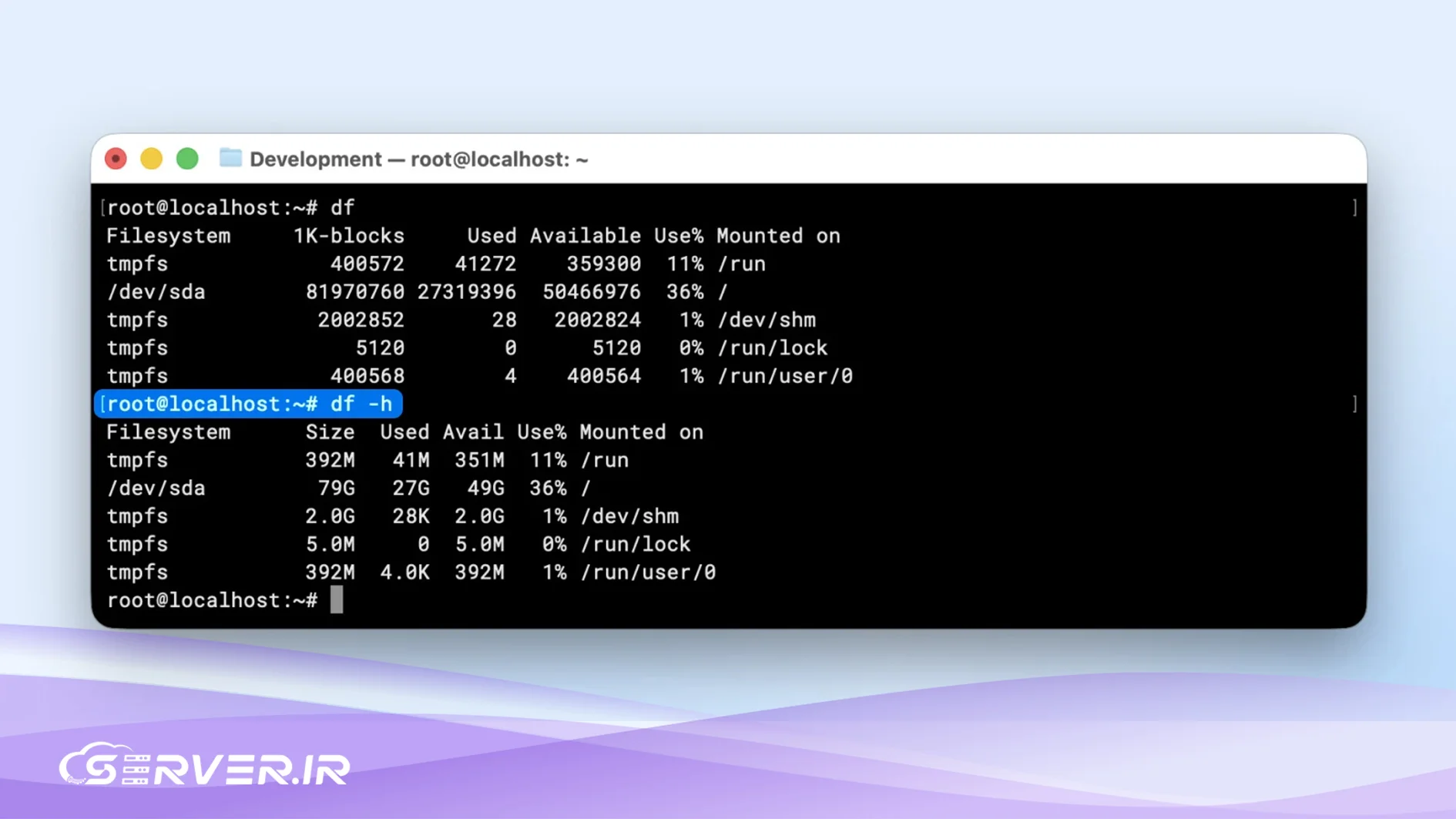
Task: Click the SERVER.IR logo
Action: click(x=205, y=764)
